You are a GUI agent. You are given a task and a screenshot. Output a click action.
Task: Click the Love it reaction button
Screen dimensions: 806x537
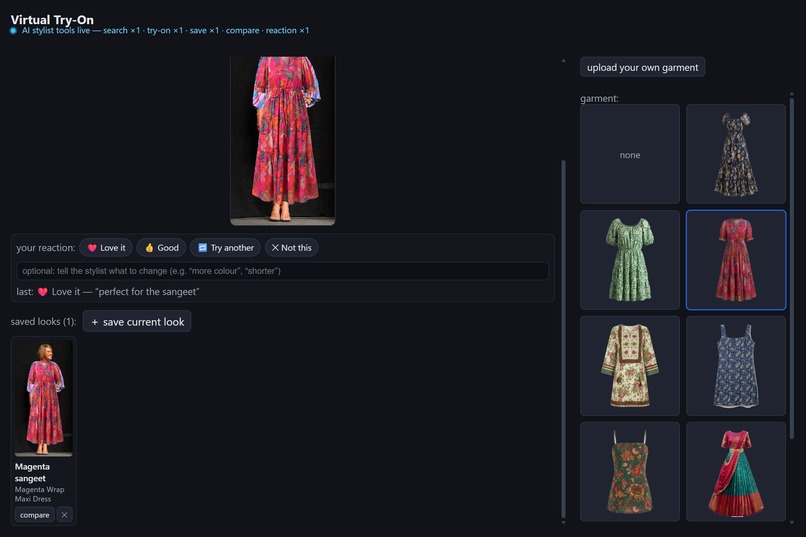coord(106,248)
